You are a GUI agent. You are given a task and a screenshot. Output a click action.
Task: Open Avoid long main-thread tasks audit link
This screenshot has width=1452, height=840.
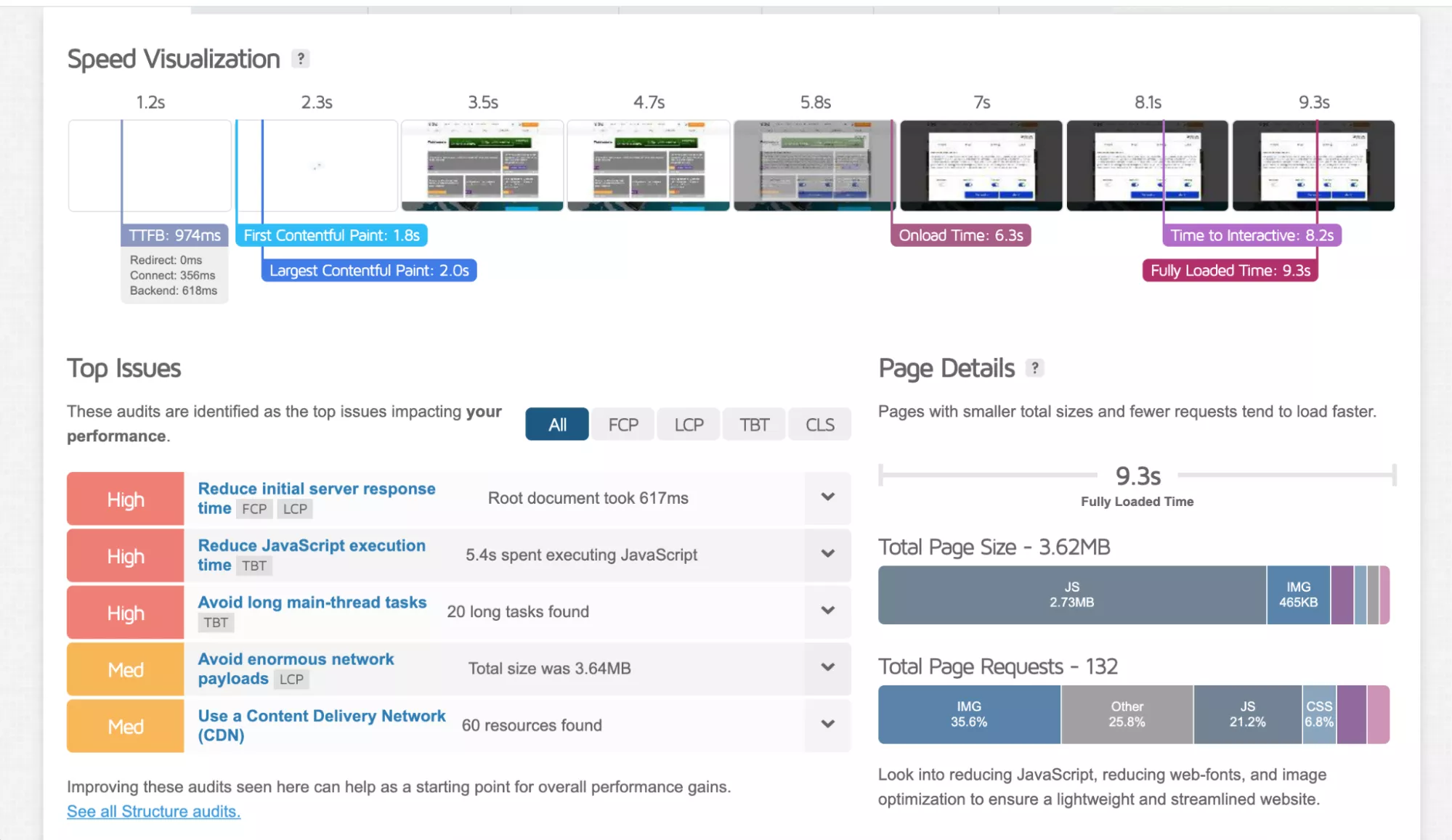(x=312, y=603)
